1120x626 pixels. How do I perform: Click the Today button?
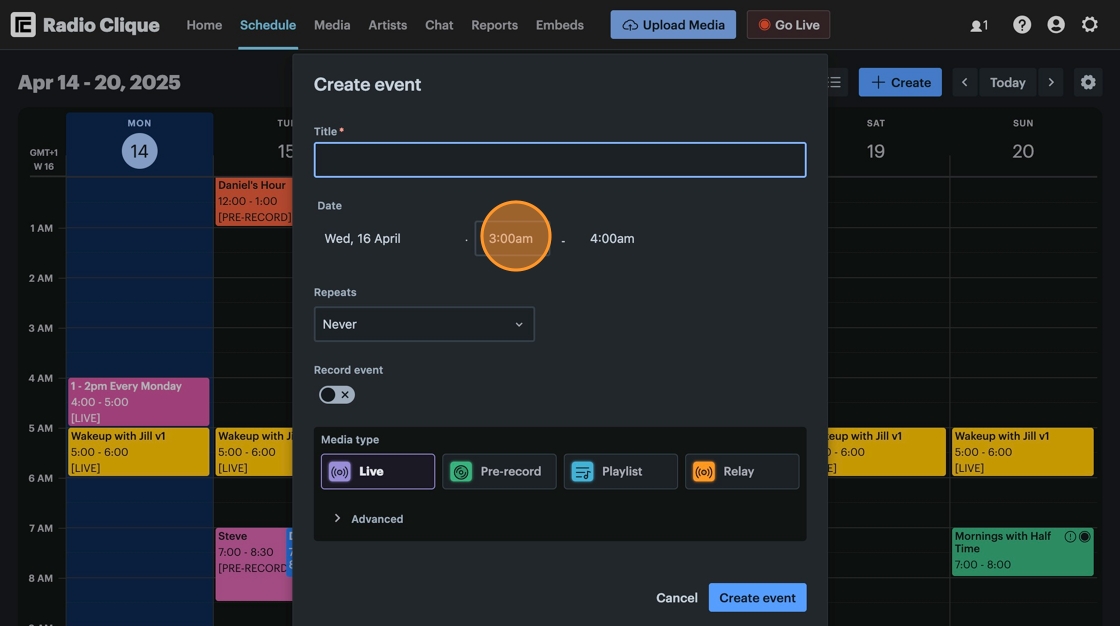pyautogui.click(x=1007, y=82)
